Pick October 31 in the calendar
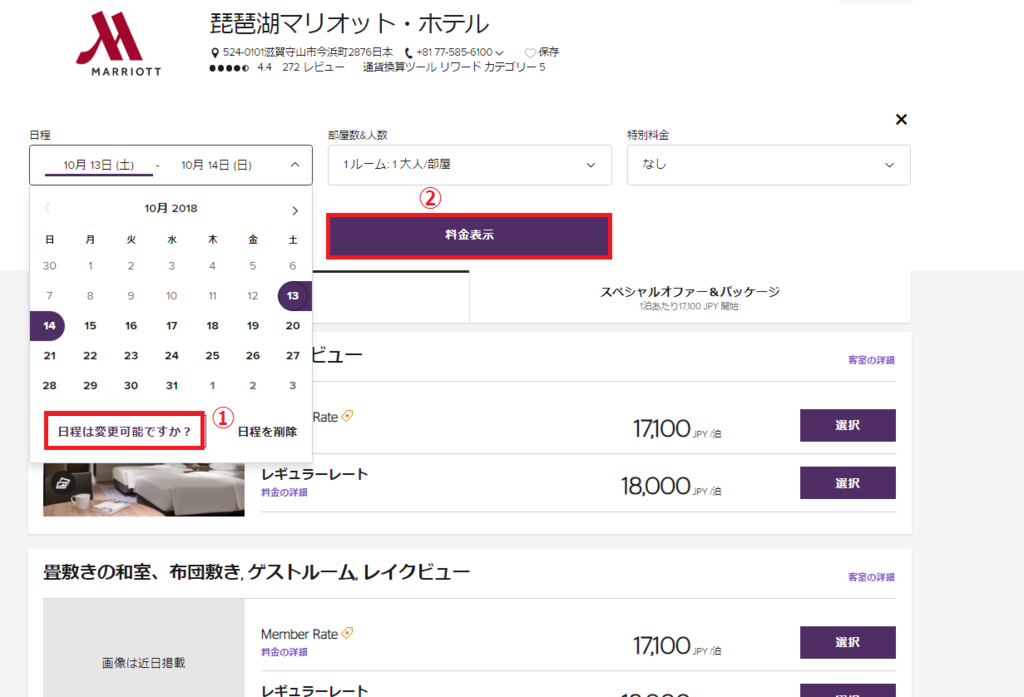This screenshot has width=1024, height=697. [172, 385]
